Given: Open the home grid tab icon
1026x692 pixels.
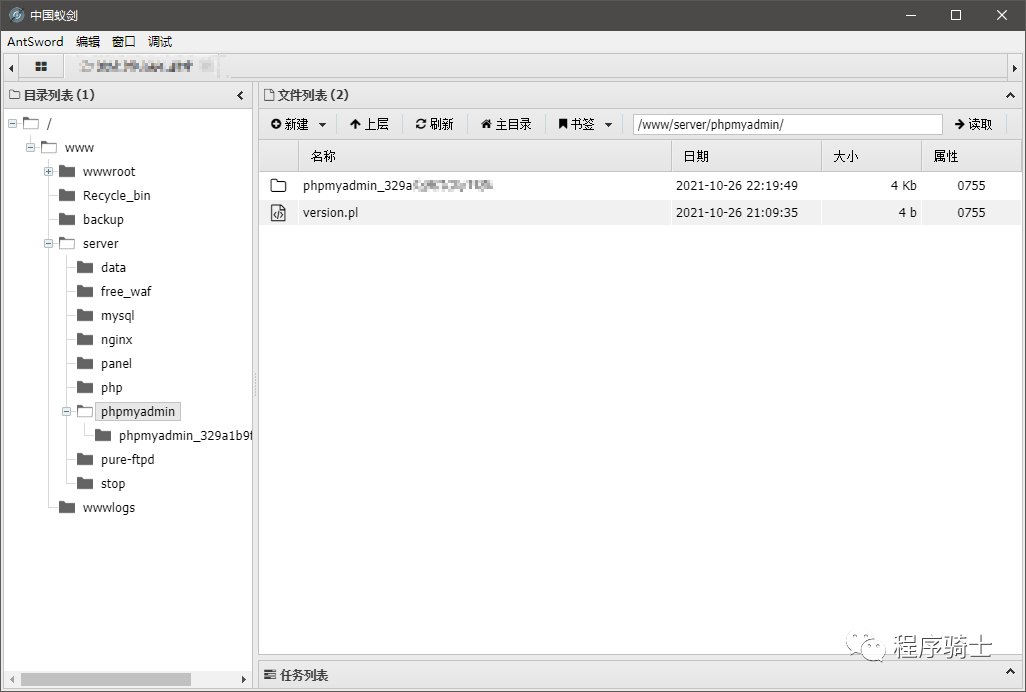Looking at the screenshot, I should click(41, 67).
